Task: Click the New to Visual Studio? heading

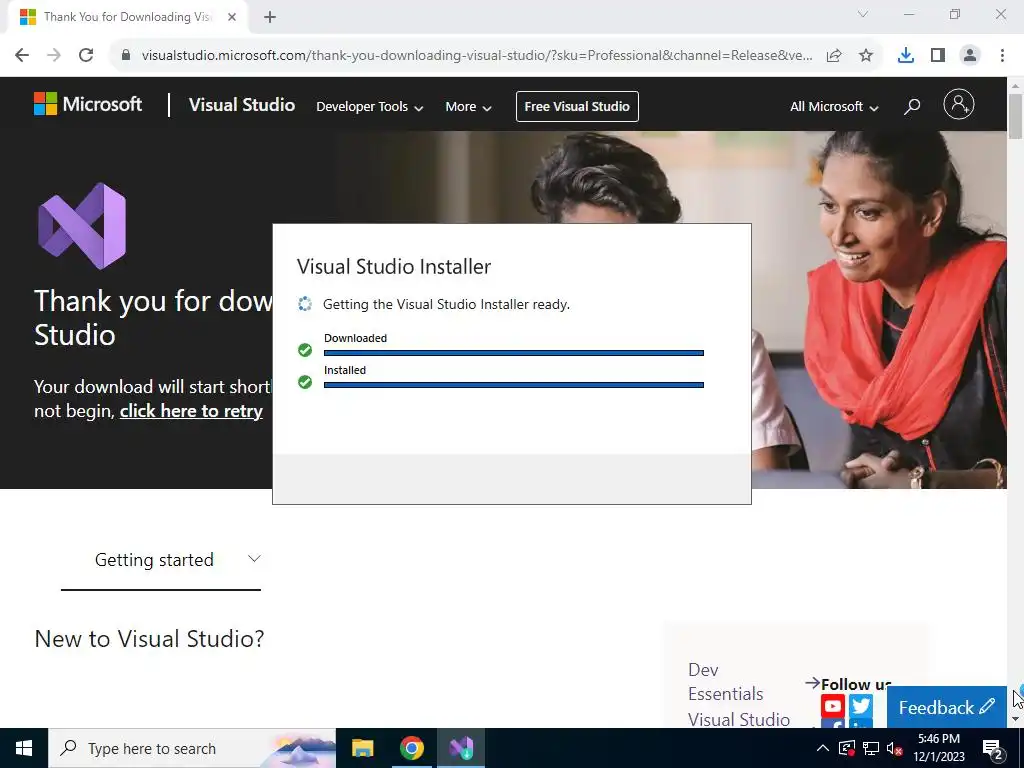Action: (x=150, y=639)
